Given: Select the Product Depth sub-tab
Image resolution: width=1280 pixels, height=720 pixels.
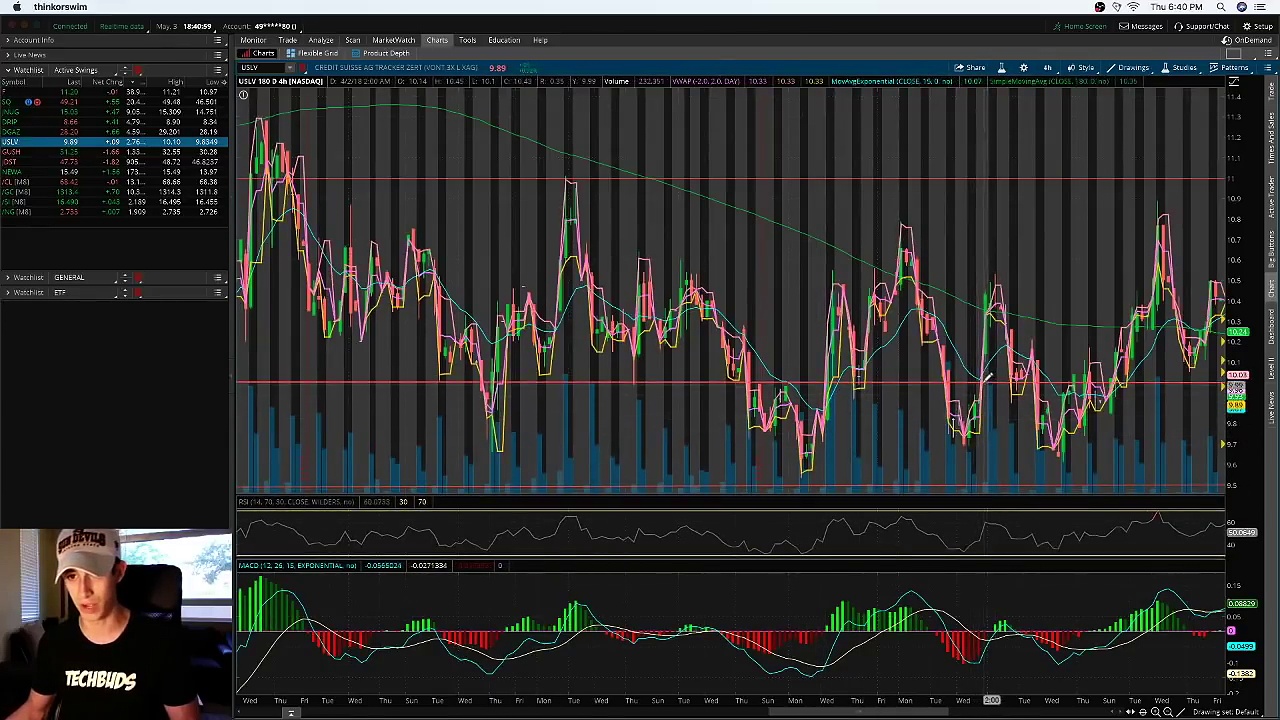Looking at the screenshot, I should pos(381,53).
